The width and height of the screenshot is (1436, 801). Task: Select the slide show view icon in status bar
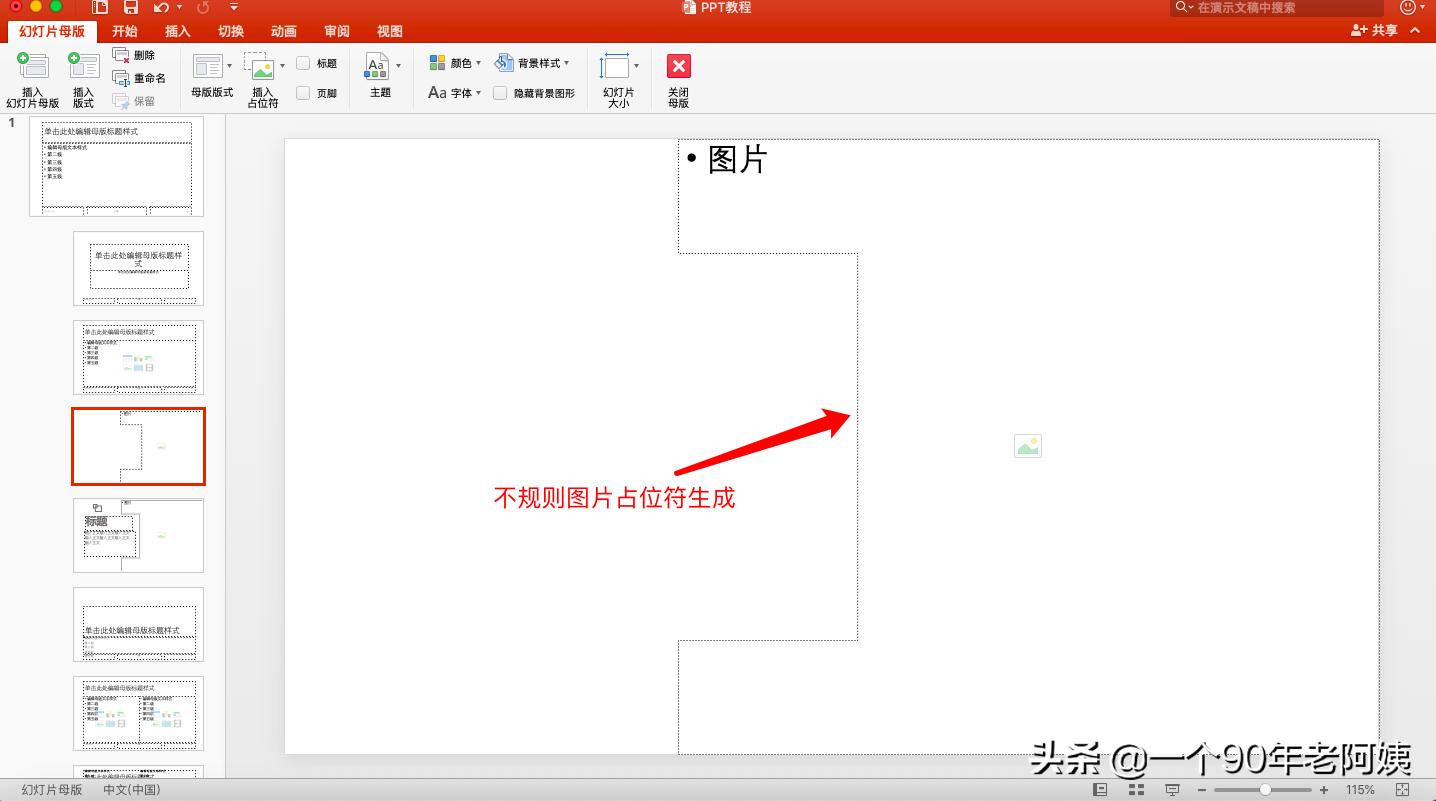[1171, 789]
